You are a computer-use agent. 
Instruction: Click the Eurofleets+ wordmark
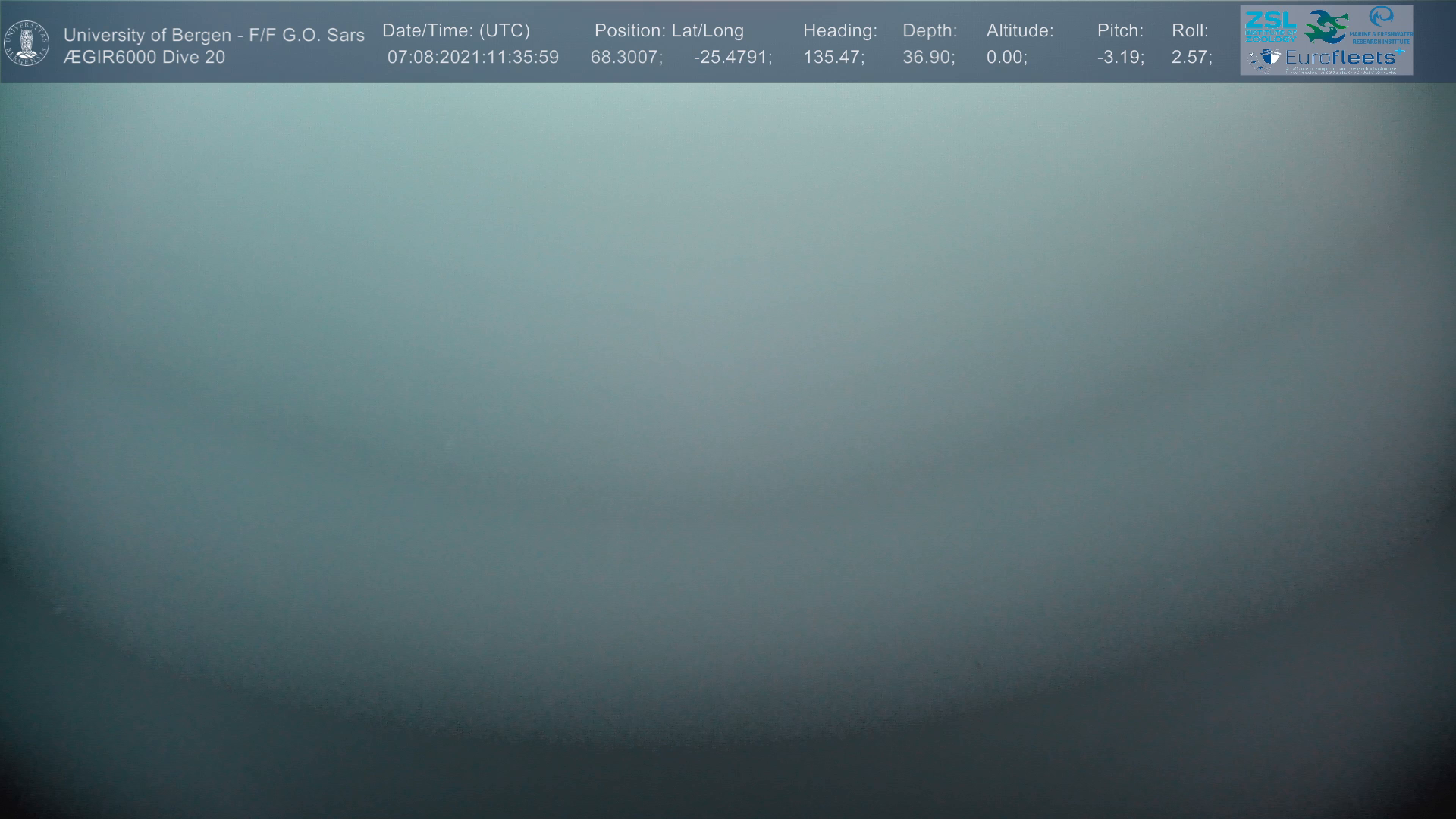pos(1341,58)
